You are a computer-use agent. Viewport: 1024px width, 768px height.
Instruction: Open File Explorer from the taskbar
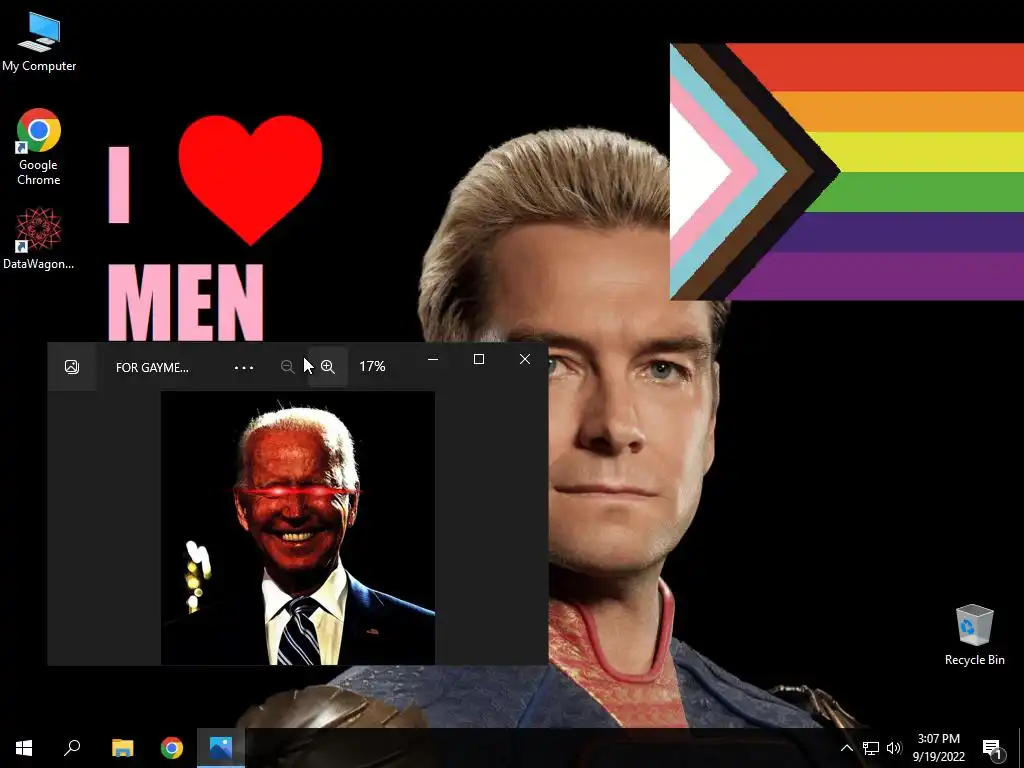[x=122, y=748]
